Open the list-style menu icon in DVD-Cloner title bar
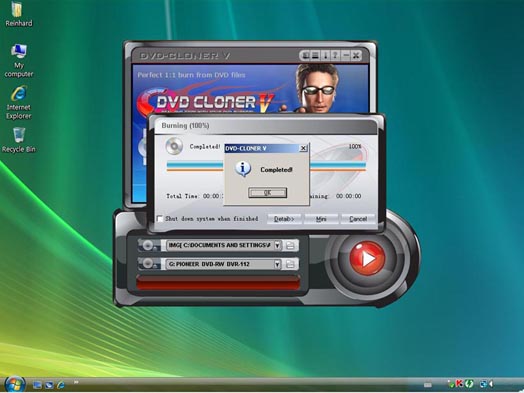 click(315, 55)
